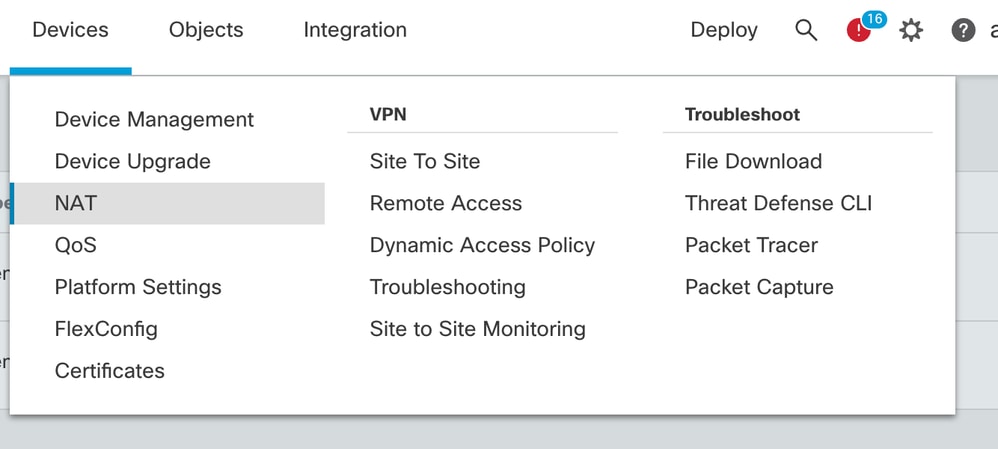Open Threat Defense CLI
Viewport: 998px width, 449px height.
coord(778,203)
